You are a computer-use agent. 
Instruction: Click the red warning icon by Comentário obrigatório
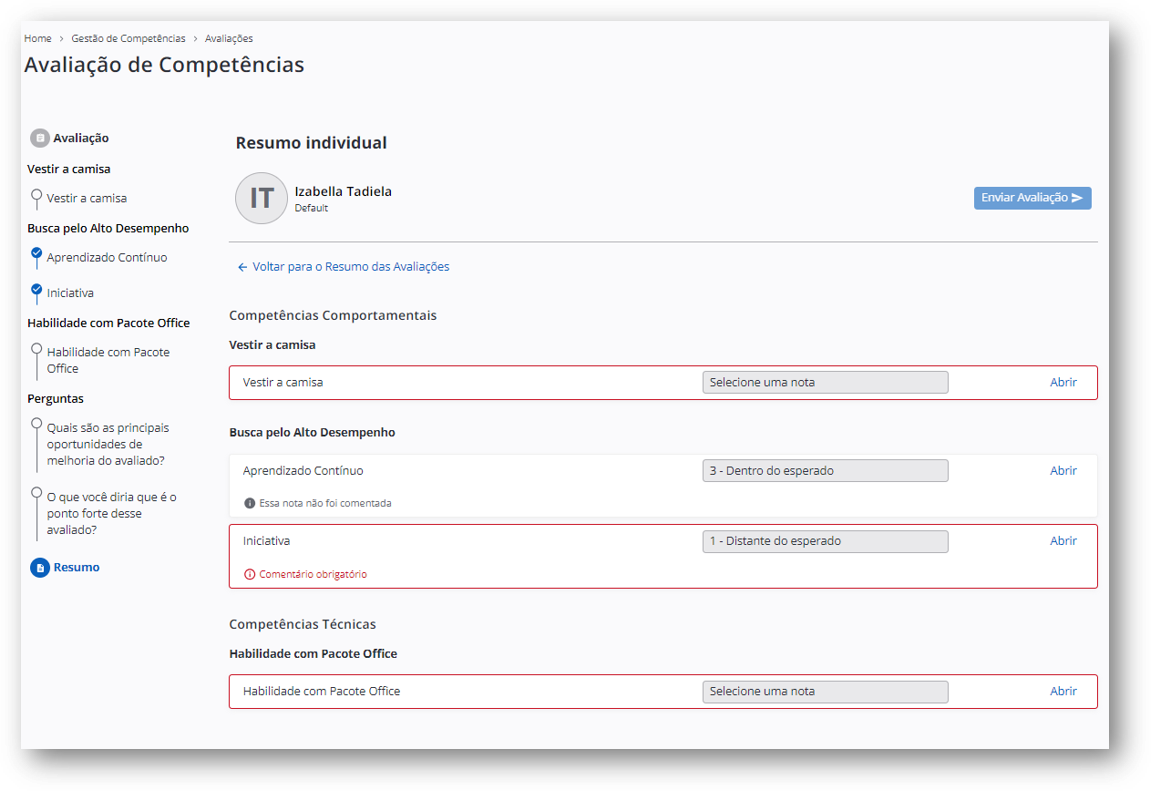[250, 575]
